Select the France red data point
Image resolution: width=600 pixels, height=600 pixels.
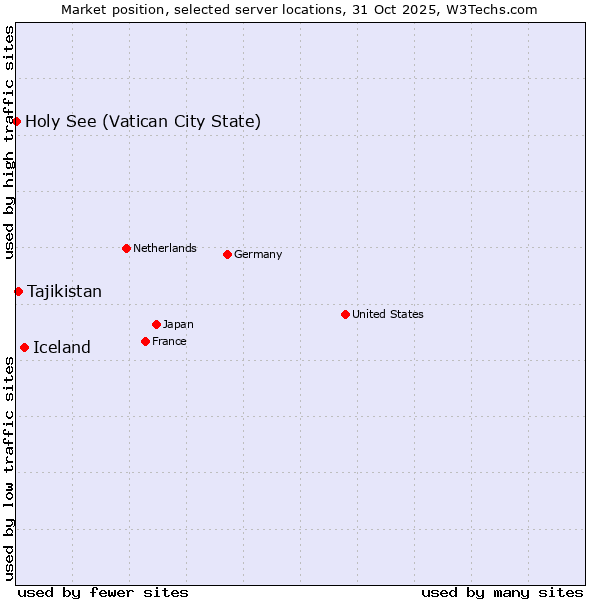pyautogui.click(x=145, y=341)
